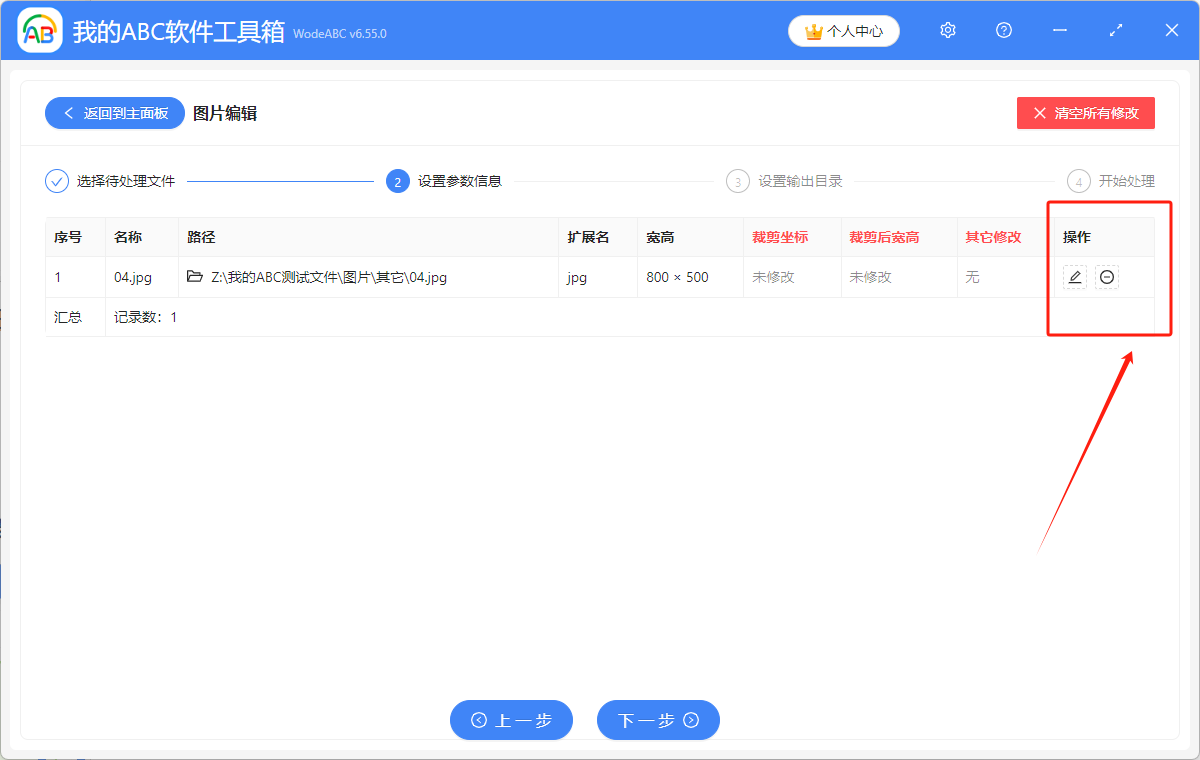The image size is (1200, 760).
Task: Click the folder icon beside the 04.jpg path
Action: (195, 277)
